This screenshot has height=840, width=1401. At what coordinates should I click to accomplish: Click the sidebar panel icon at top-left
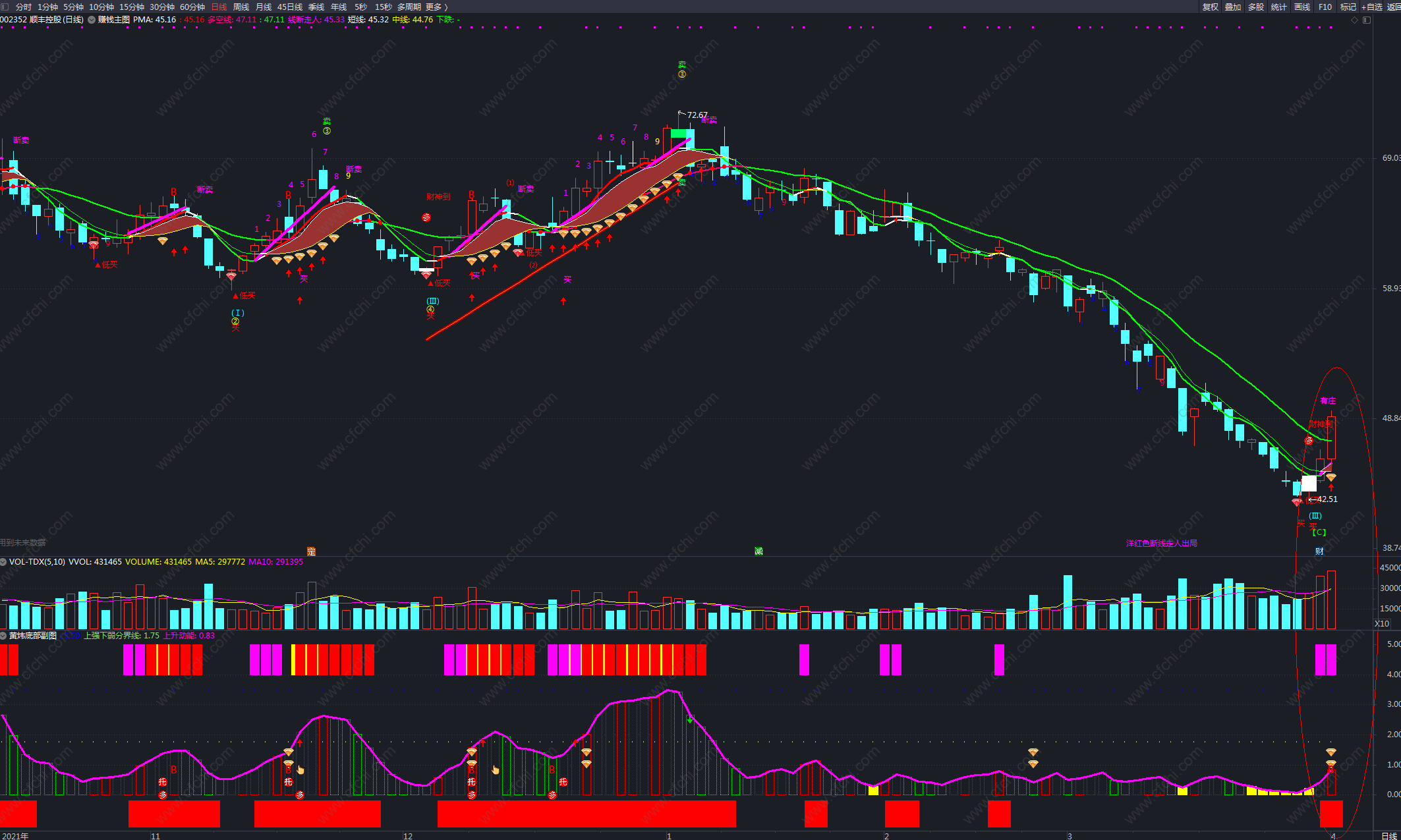[x=5, y=7]
